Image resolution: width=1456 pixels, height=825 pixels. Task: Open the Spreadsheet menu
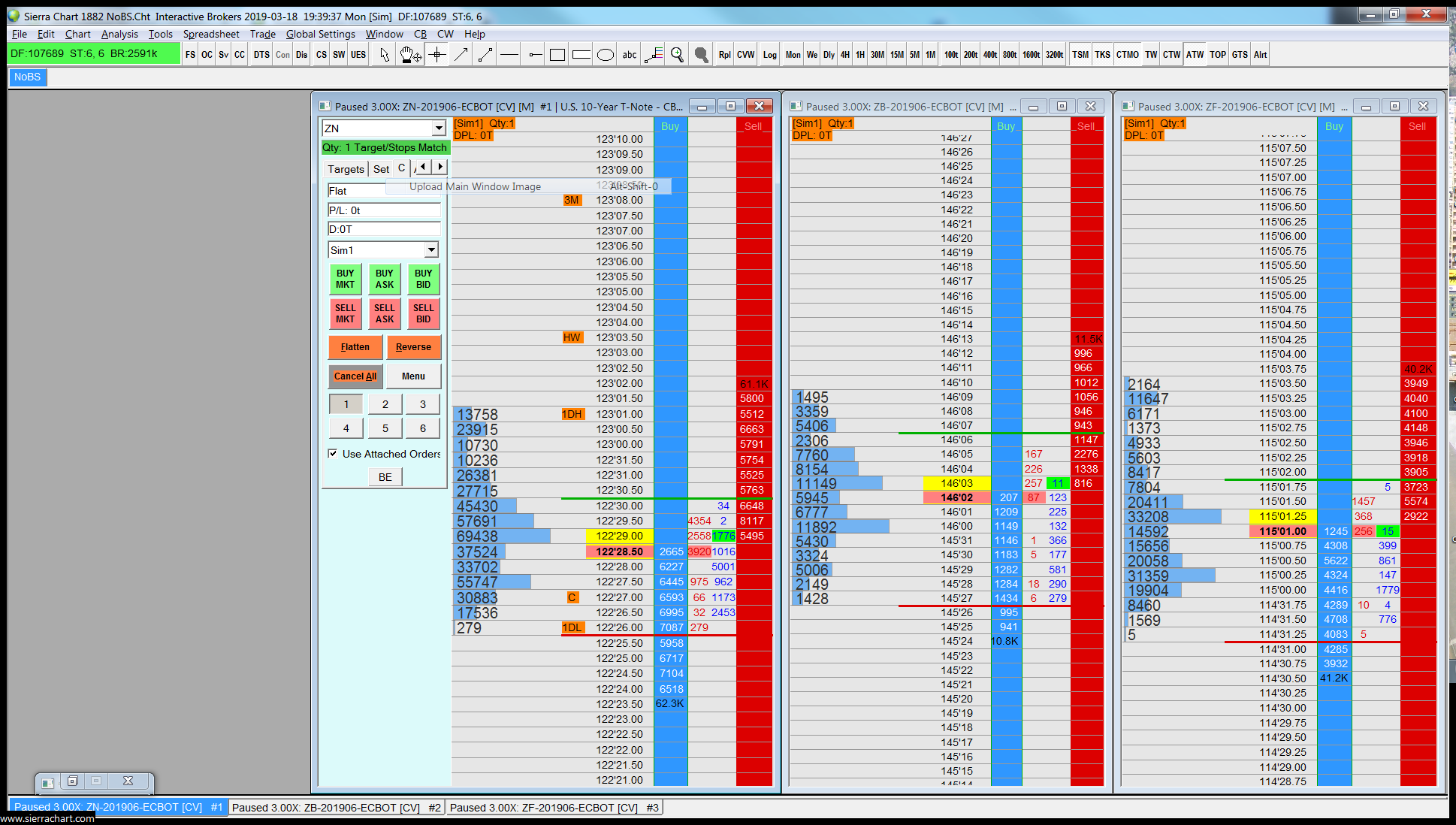tap(211, 34)
